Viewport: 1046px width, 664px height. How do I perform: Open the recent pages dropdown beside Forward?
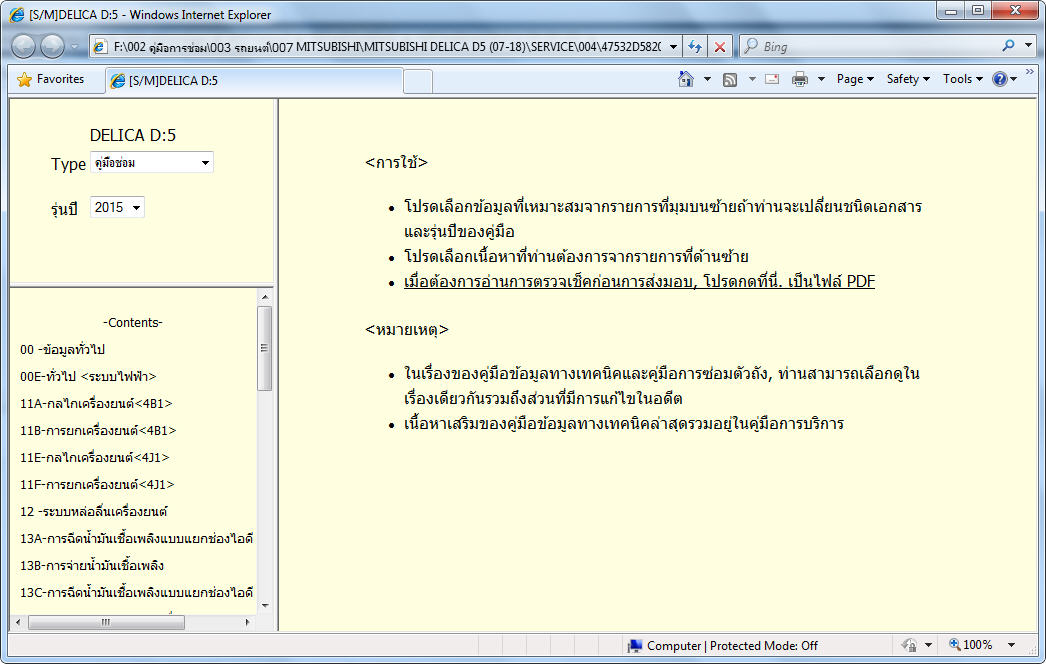75,47
